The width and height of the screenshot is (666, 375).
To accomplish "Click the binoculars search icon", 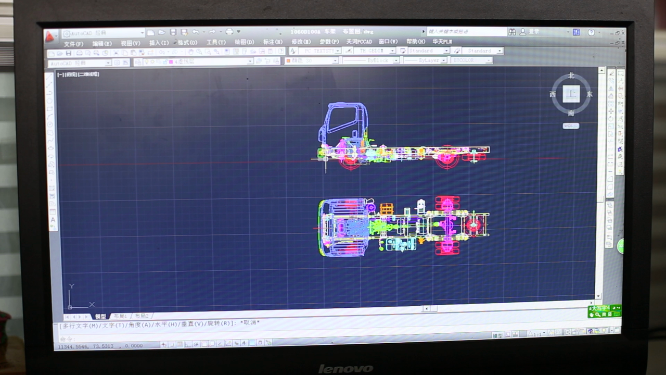I will pos(512,32).
